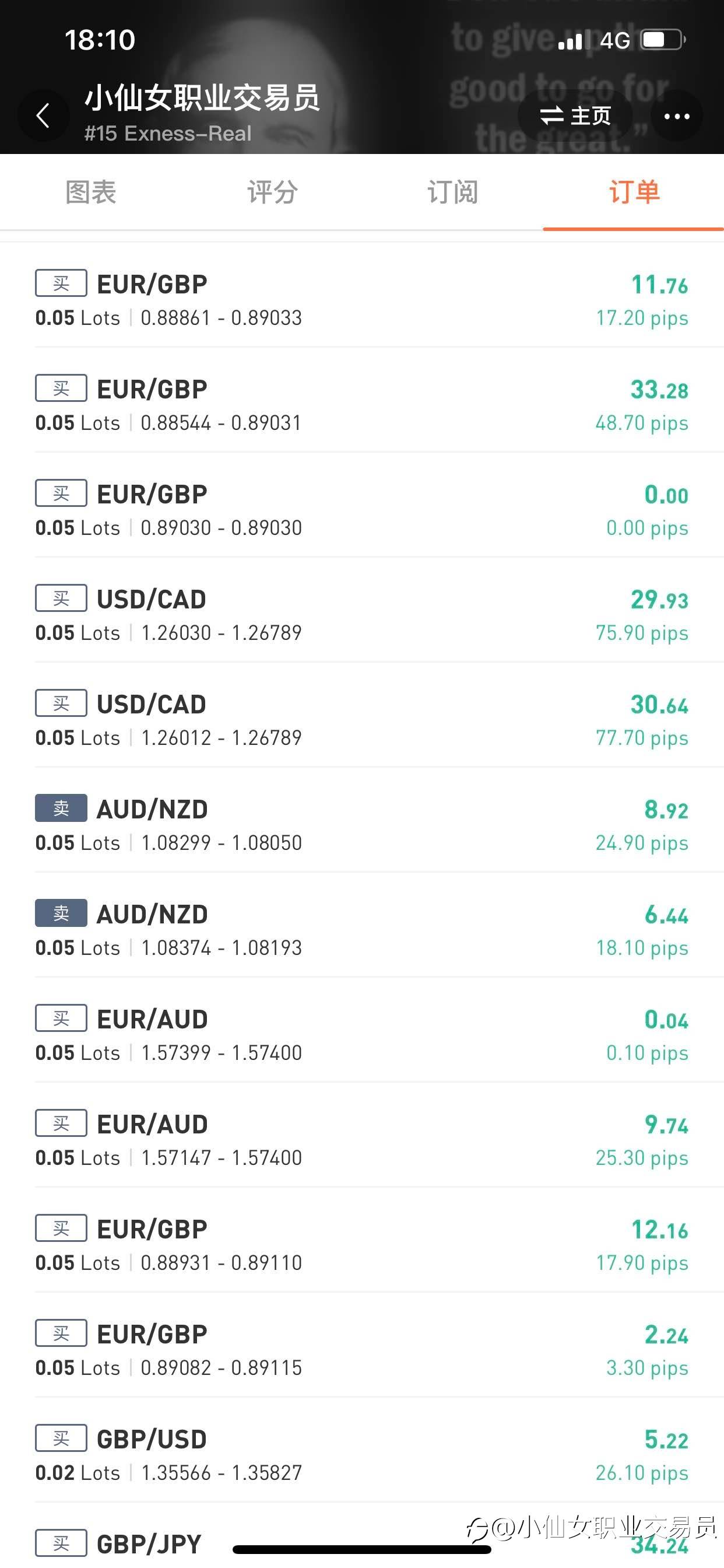Tap the trader name 小仙女职业交易员 title
724x1568 pixels.
point(202,97)
